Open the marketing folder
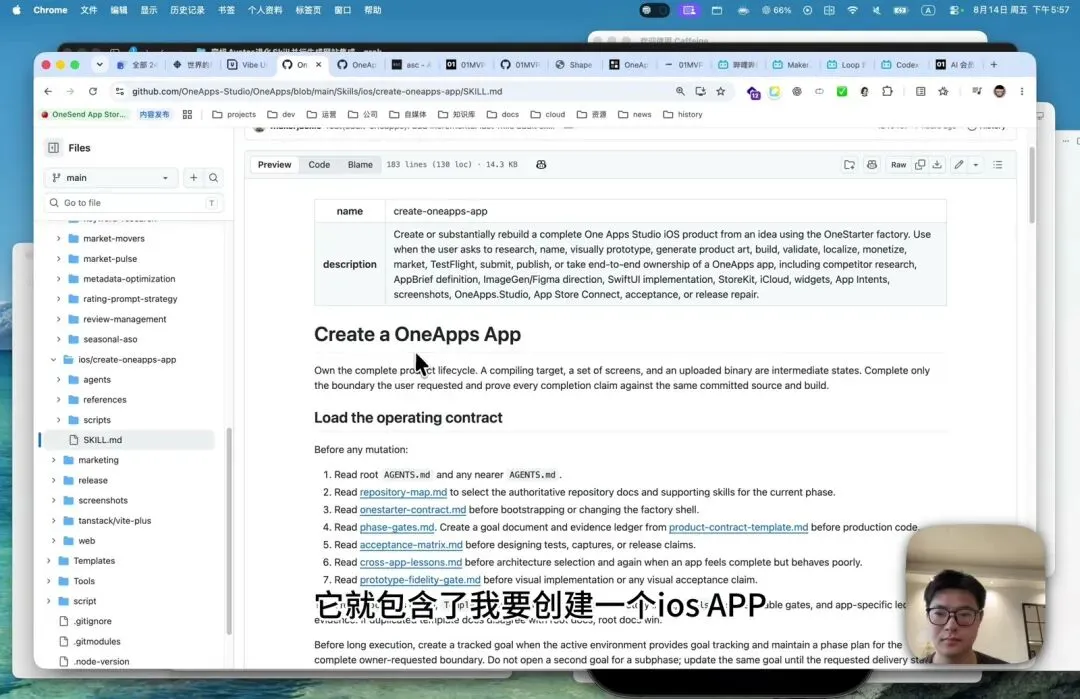The width and height of the screenshot is (1080, 699). (98, 459)
